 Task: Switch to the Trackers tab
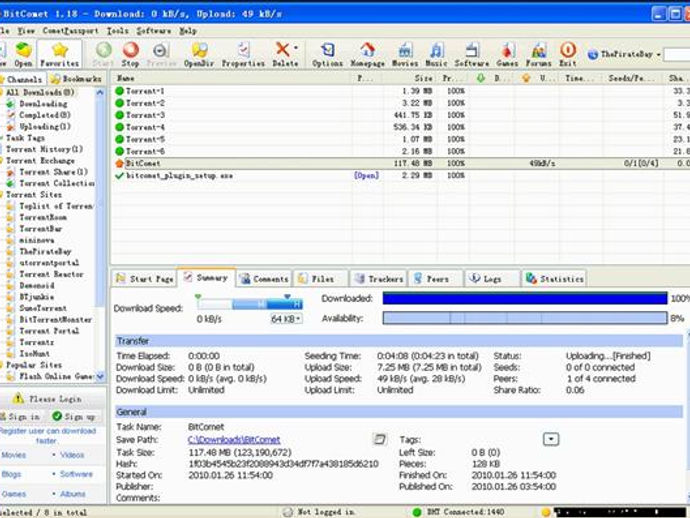379,279
